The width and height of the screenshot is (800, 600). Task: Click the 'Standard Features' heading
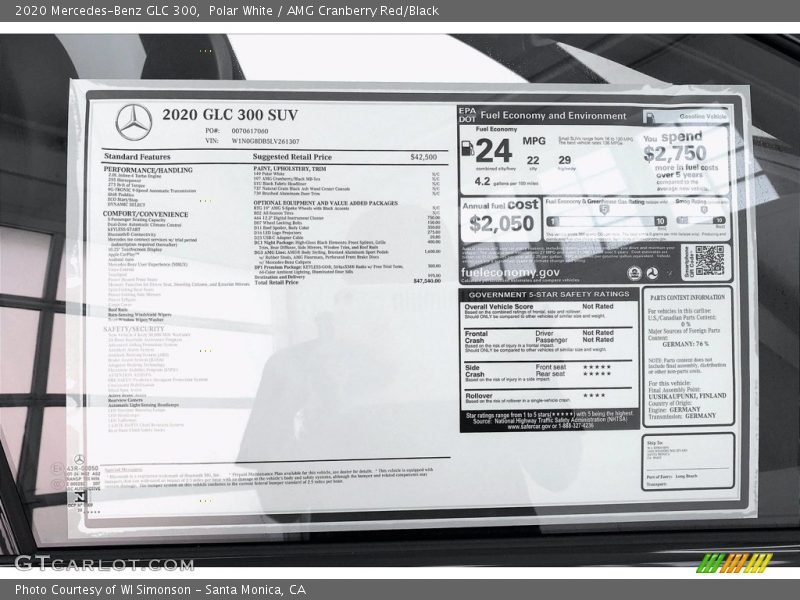[137, 157]
